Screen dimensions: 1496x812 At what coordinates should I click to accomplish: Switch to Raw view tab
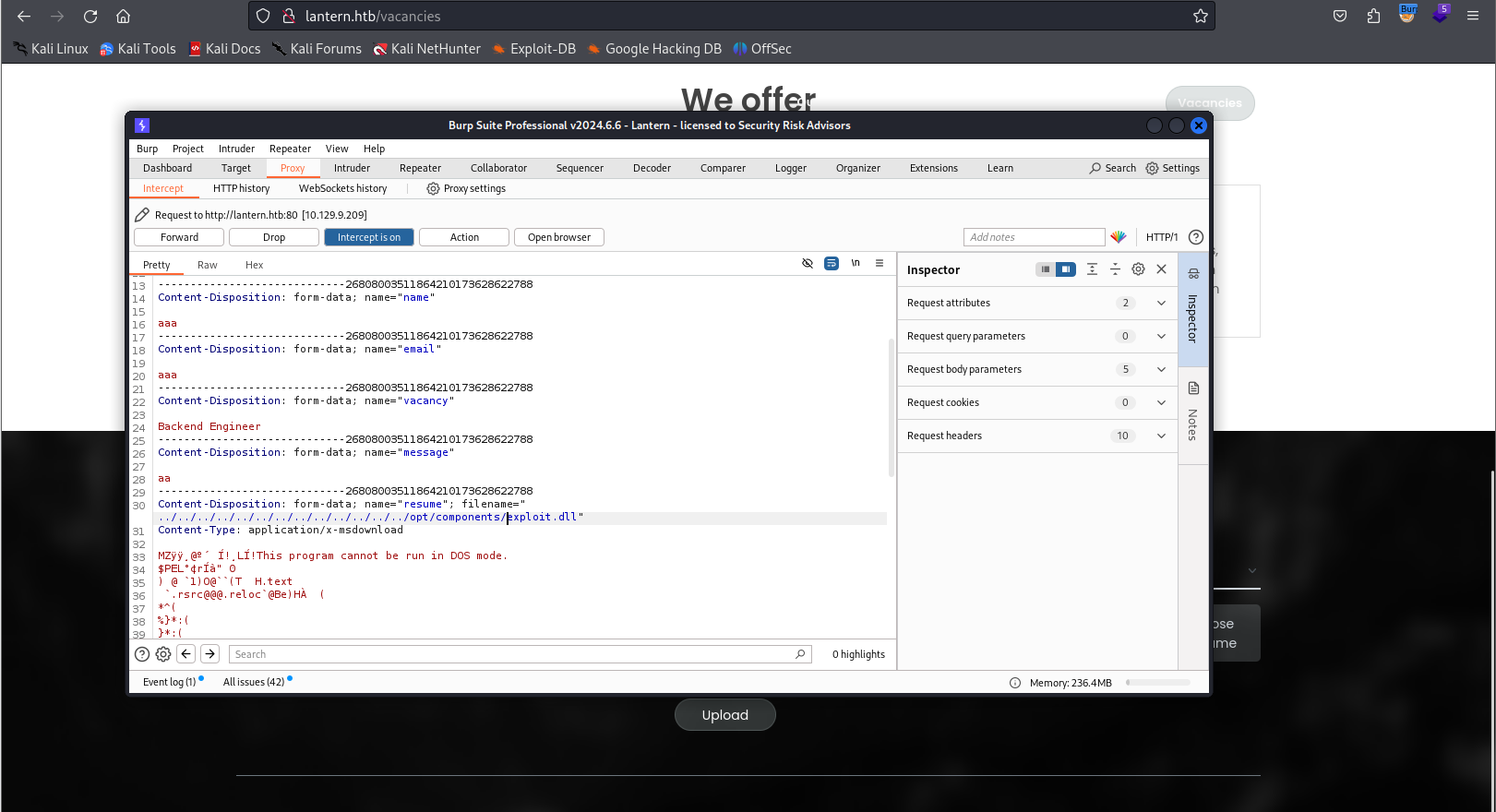point(208,265)
